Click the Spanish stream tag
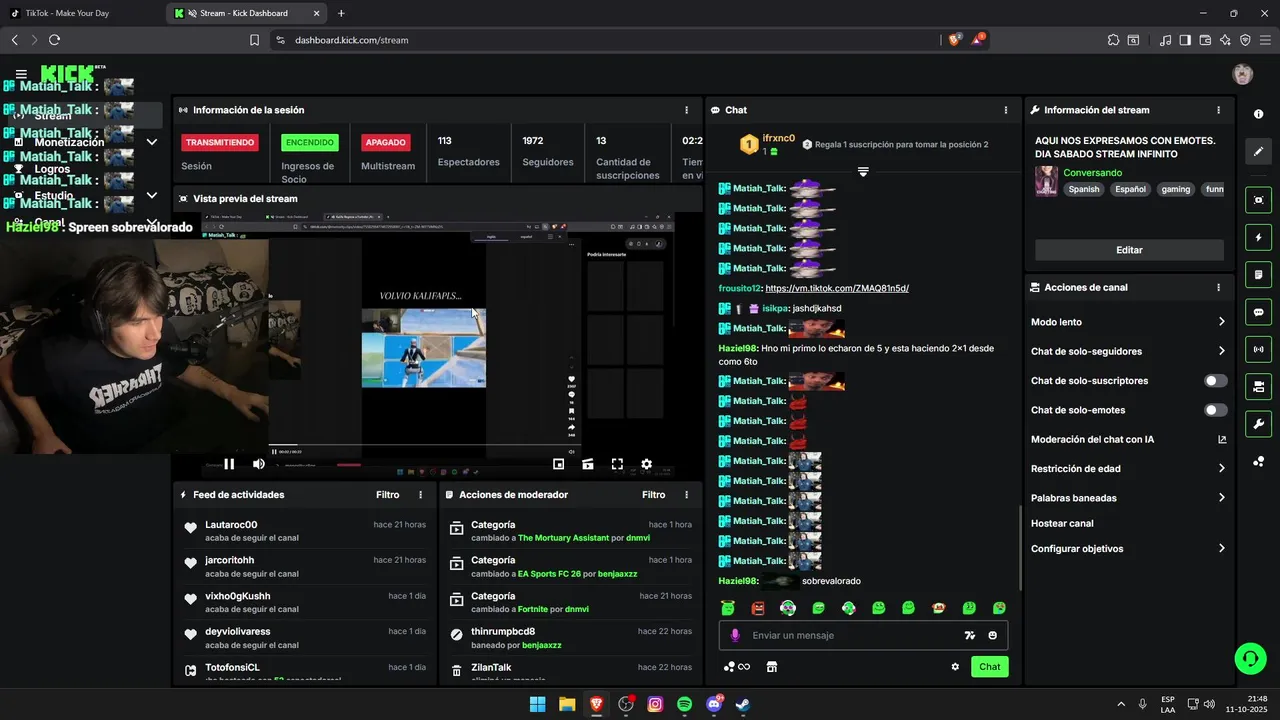The height and width of the screenshot is (720, 1280). (1083, 189)
